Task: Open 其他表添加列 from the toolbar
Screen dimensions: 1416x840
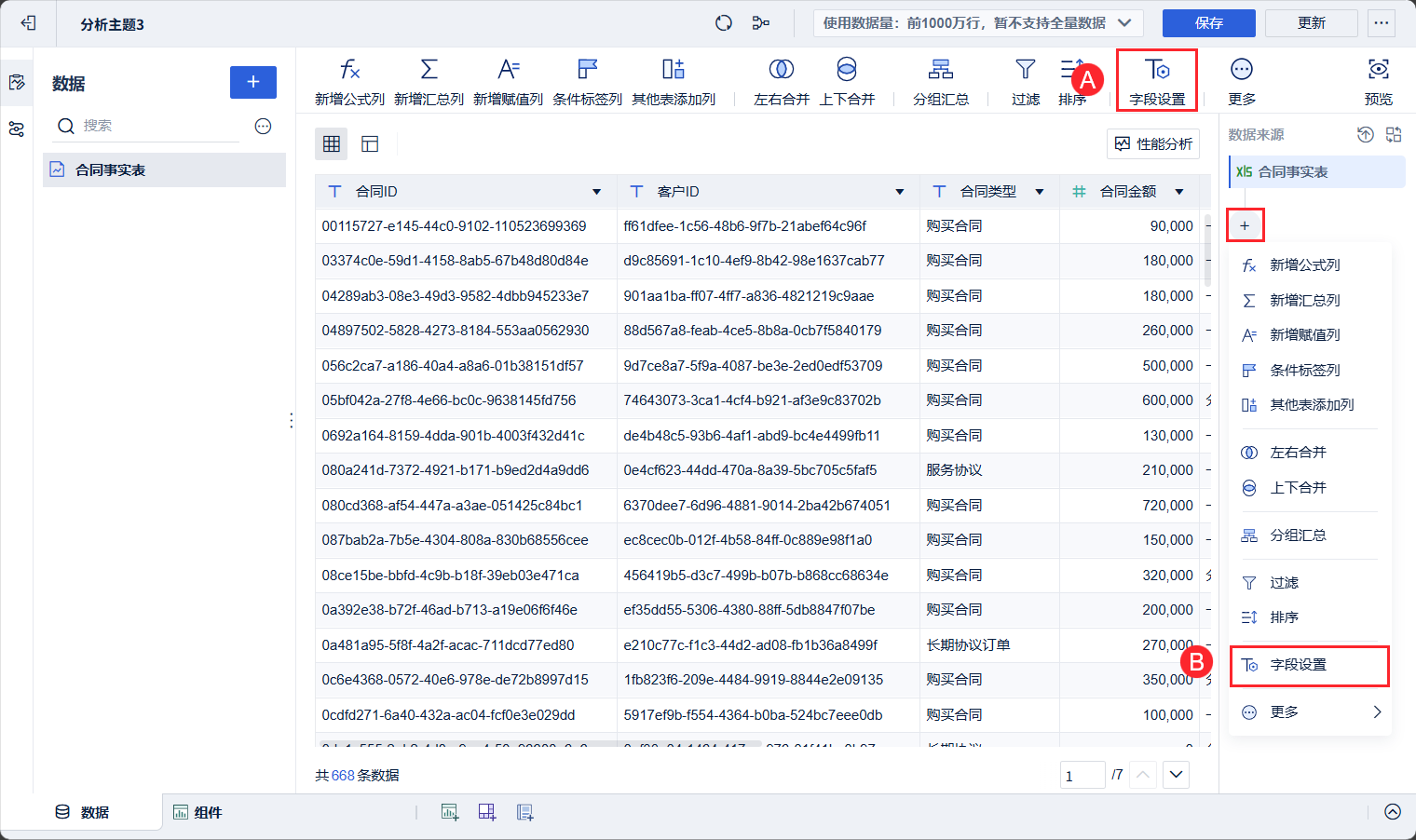Action: click(x=674, y=81)
